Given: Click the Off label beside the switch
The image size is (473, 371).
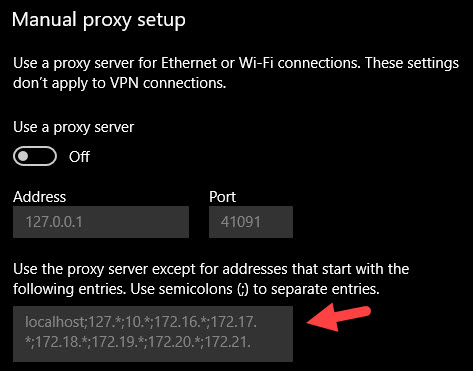Looking at the screenshot, I should pos(79,157).
